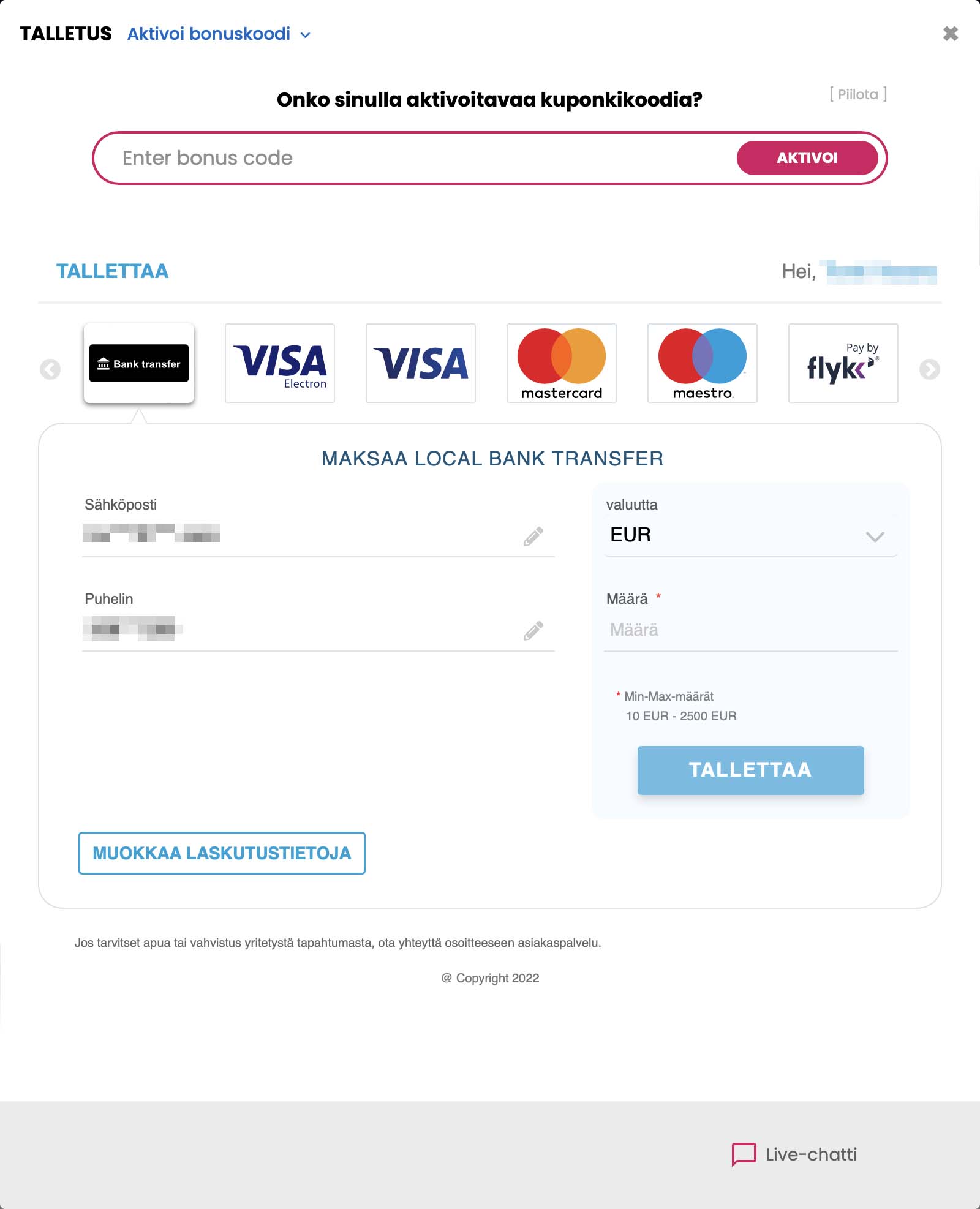Screen dimensions: 980x1209
Task: Open the valuutta EUR currency dropdown
Action: tap(750, 535)
